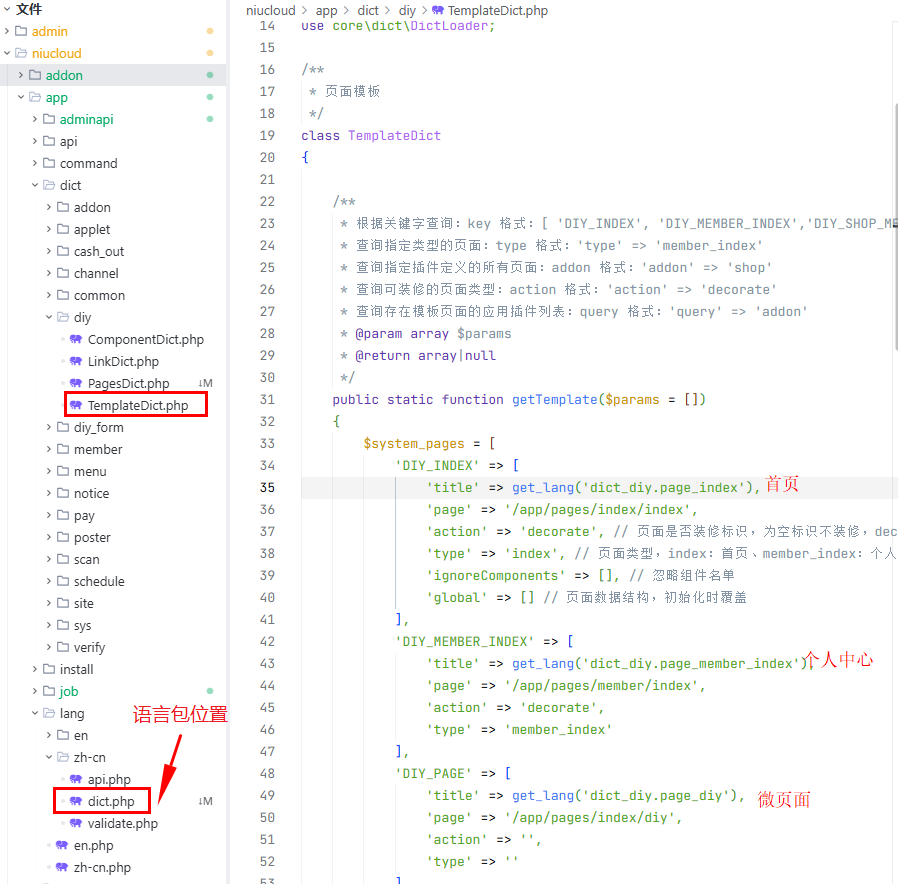The image size is (898, 884).
Task: Open api.php under zh-cn
Action: (x=109, y=779)
